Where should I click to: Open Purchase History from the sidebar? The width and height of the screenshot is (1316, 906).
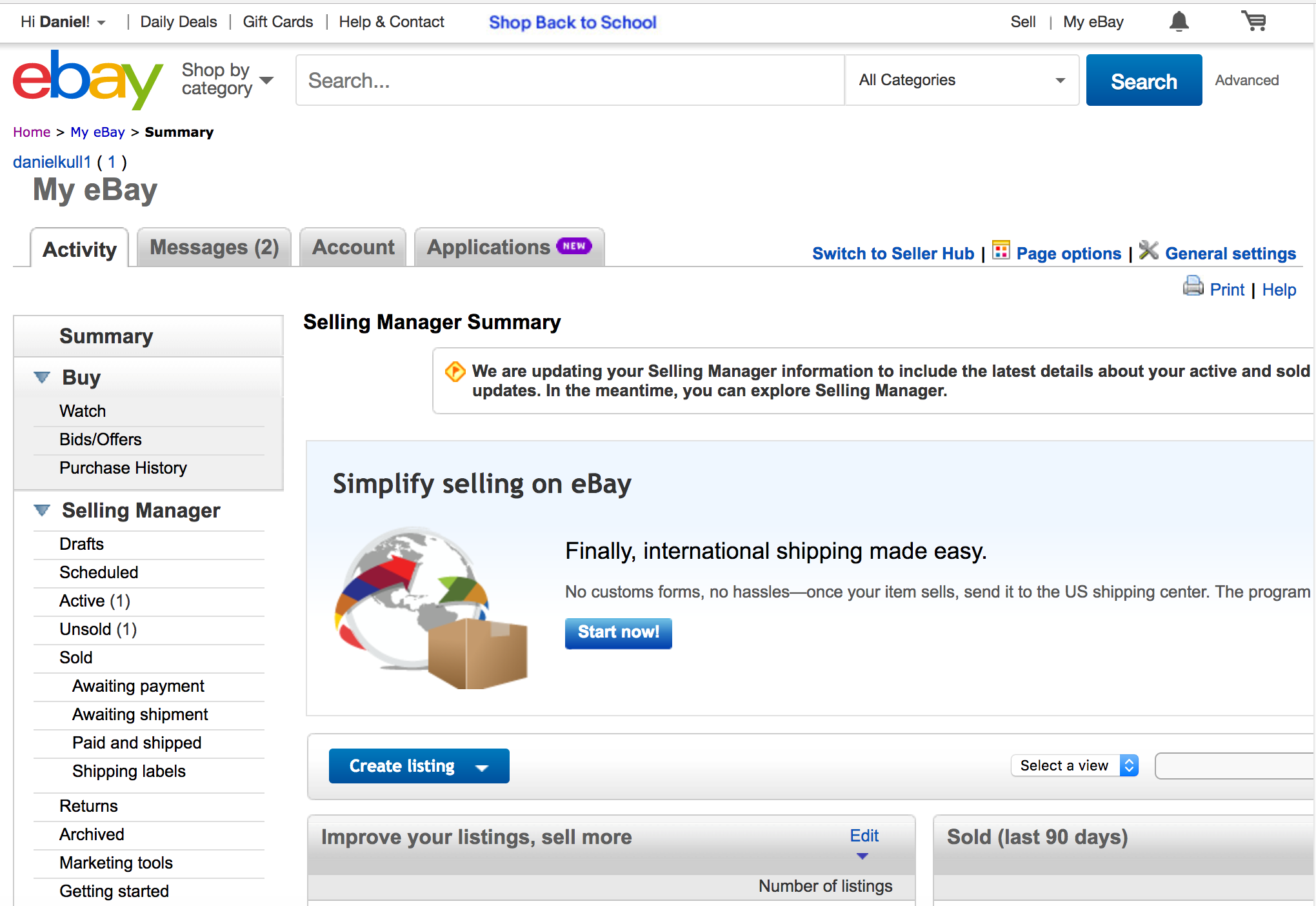coord(123,468)
